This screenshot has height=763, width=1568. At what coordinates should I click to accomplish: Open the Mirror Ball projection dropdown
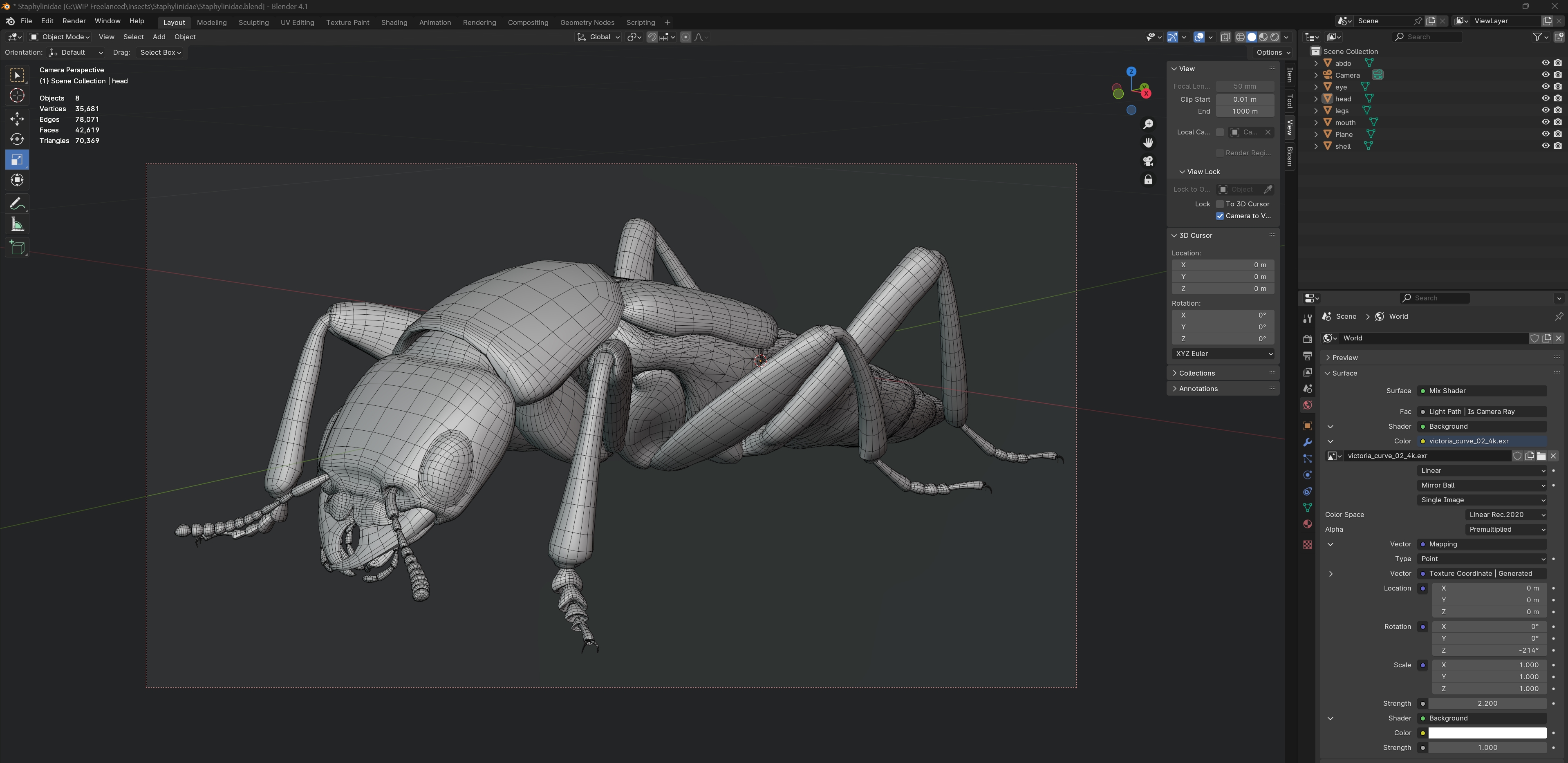(x=1482, y=485)
